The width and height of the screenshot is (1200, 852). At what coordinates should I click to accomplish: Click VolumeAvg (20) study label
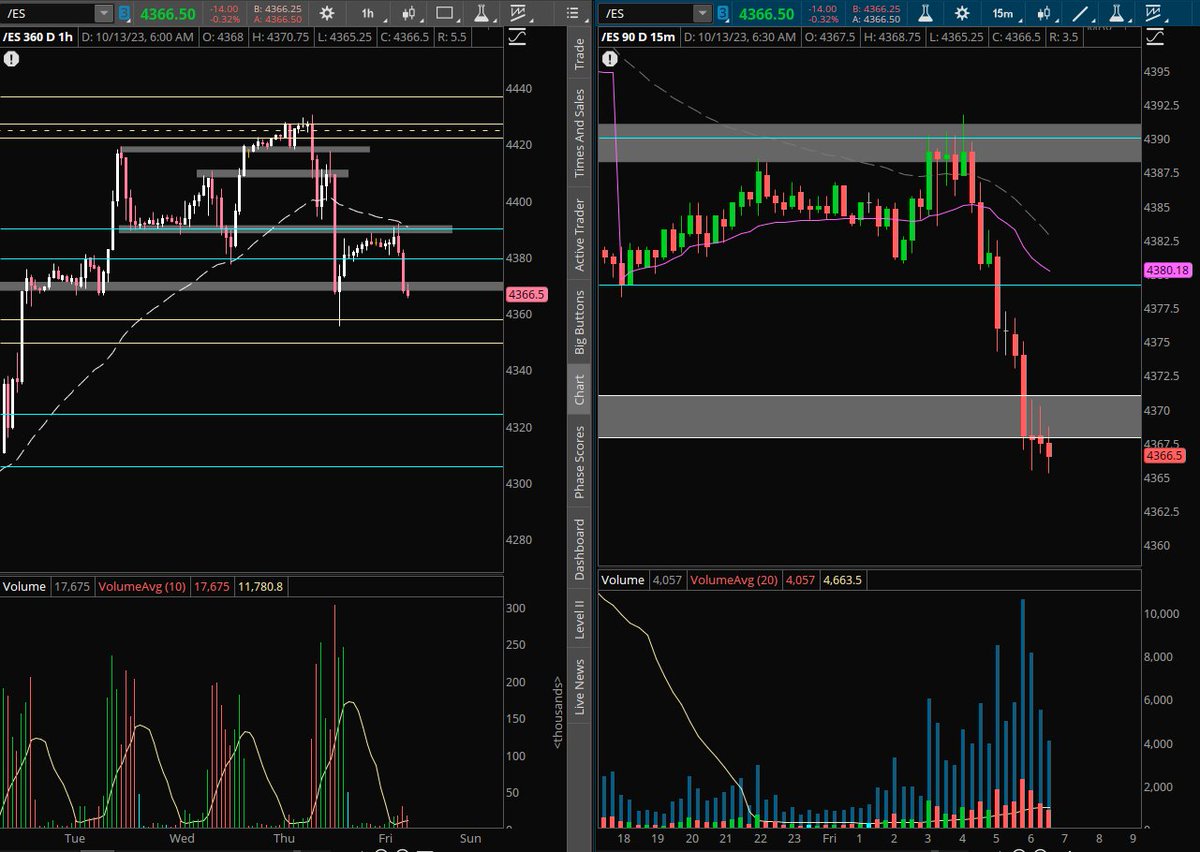point(736,579)
